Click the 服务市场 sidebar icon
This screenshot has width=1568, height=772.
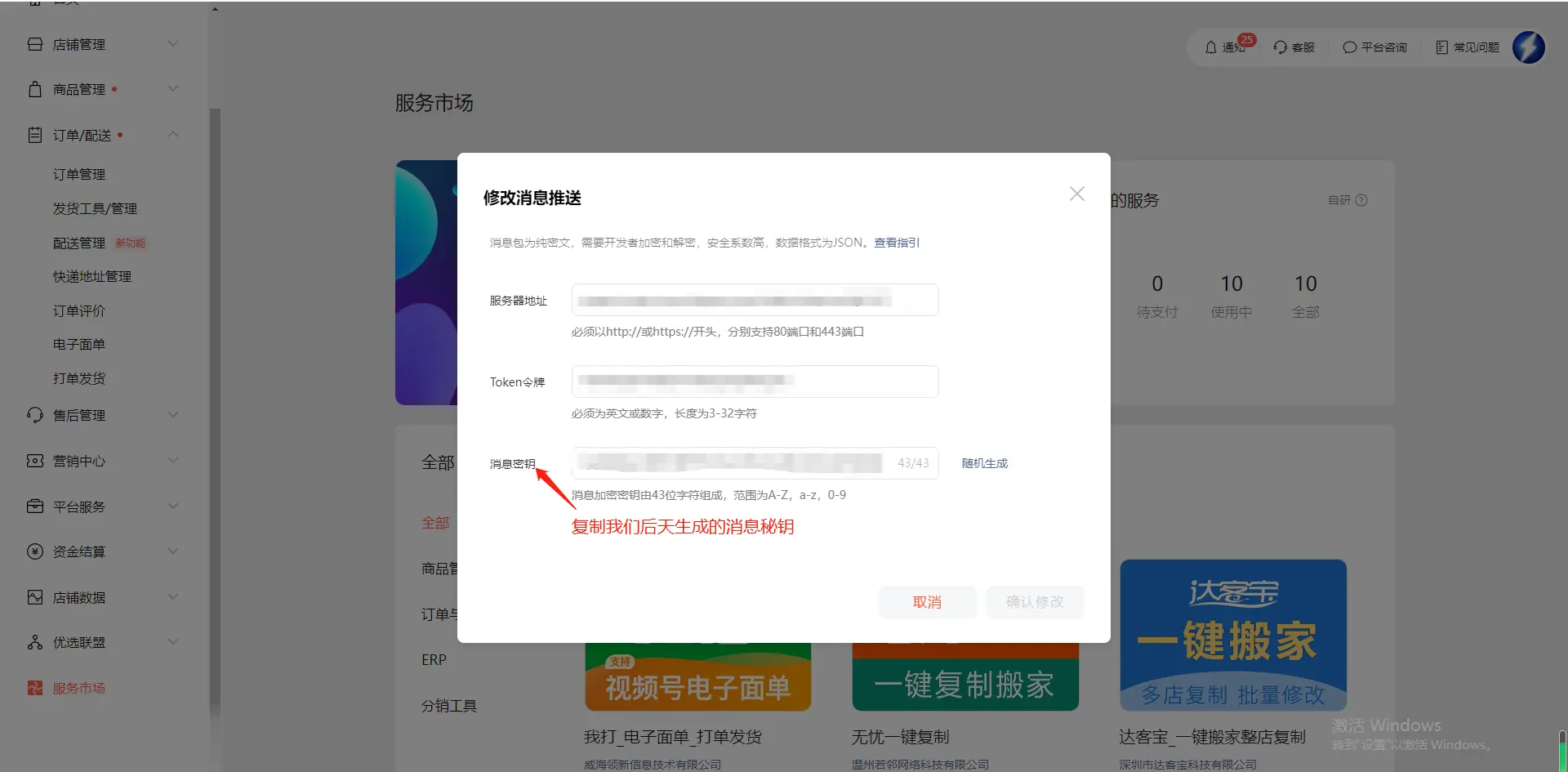pos(34,688)
